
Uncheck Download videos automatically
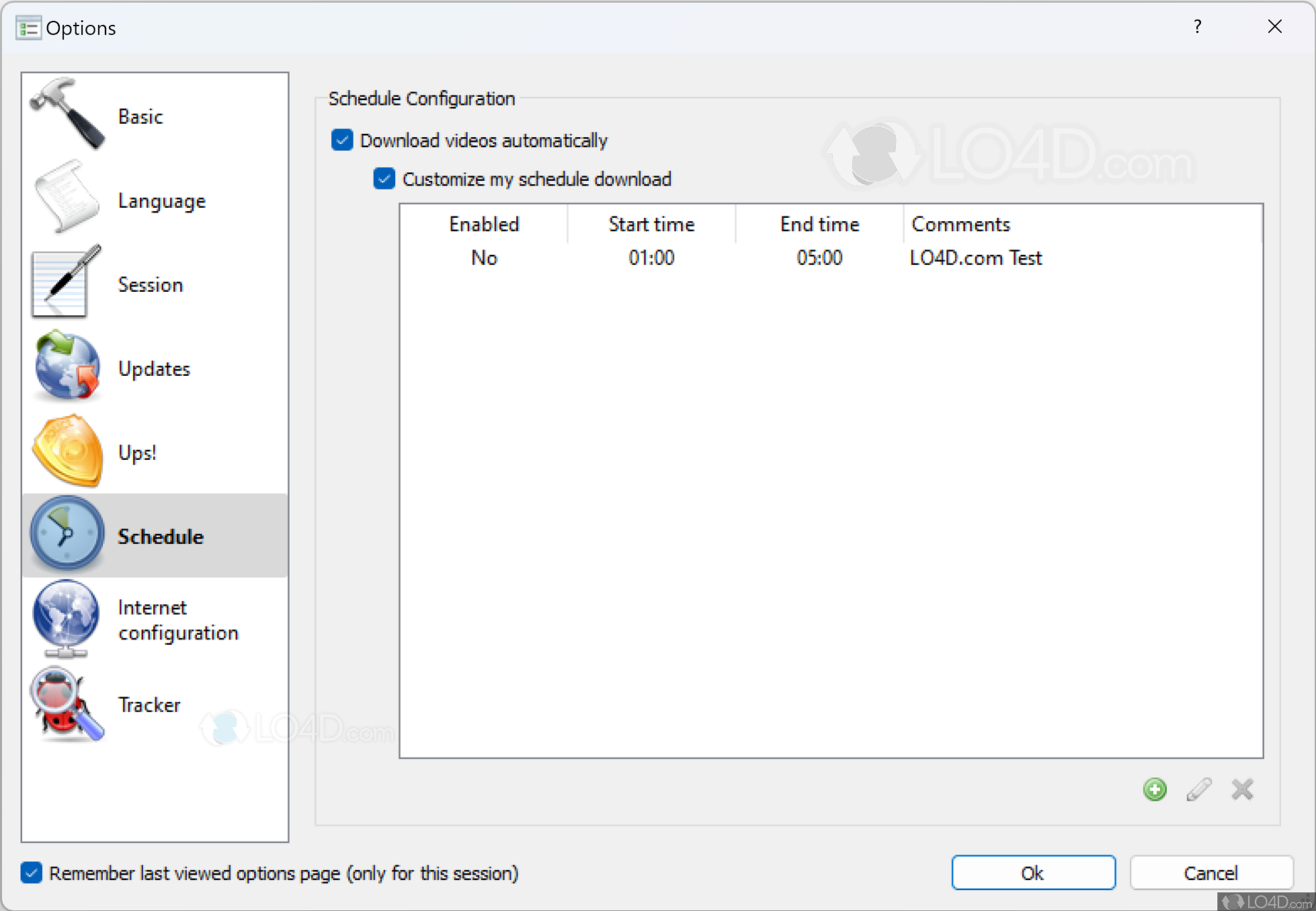(x=342, y=141)
